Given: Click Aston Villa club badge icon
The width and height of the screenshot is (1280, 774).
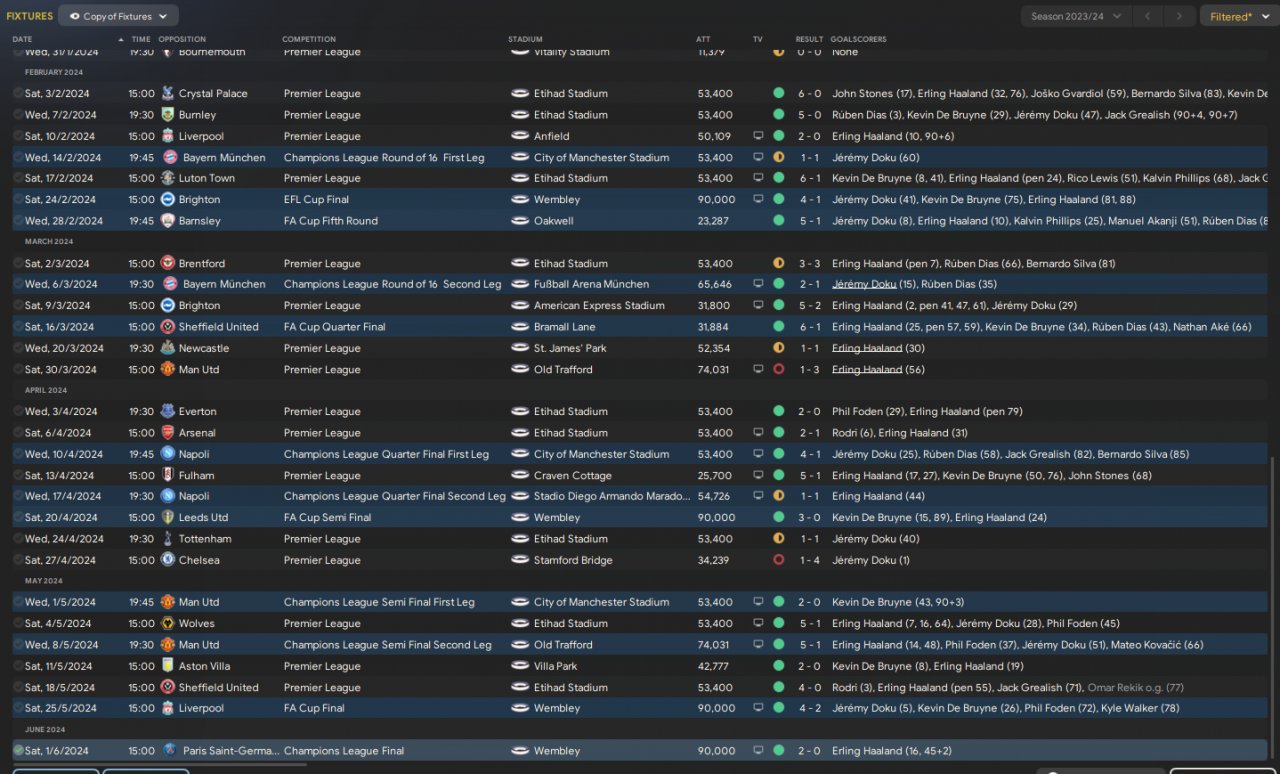Looking at the screenshot, I should (167, 666).
